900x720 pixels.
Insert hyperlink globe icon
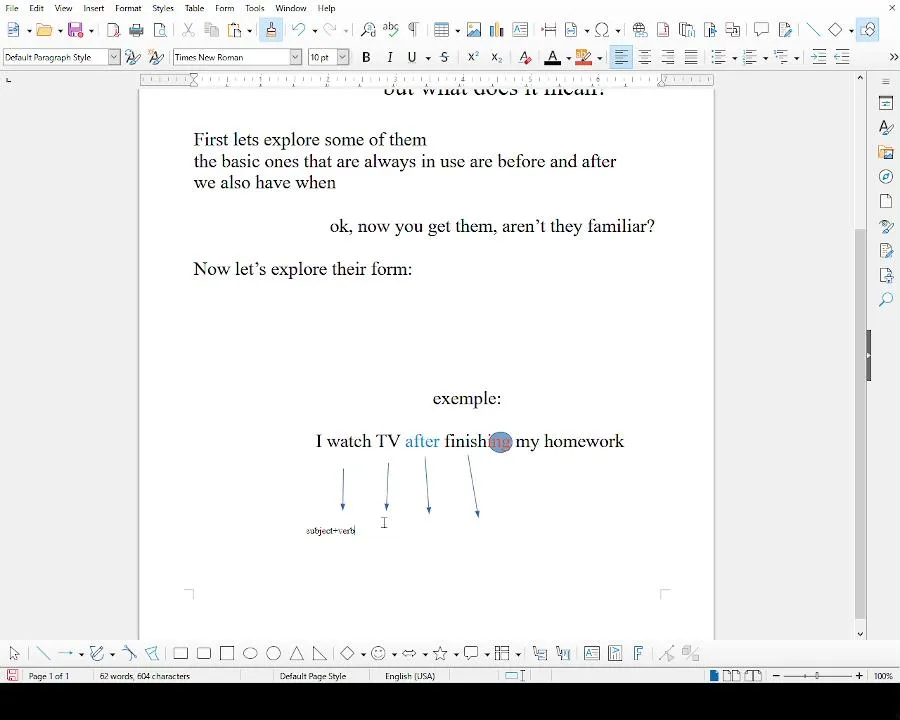[x=639, y=30]
